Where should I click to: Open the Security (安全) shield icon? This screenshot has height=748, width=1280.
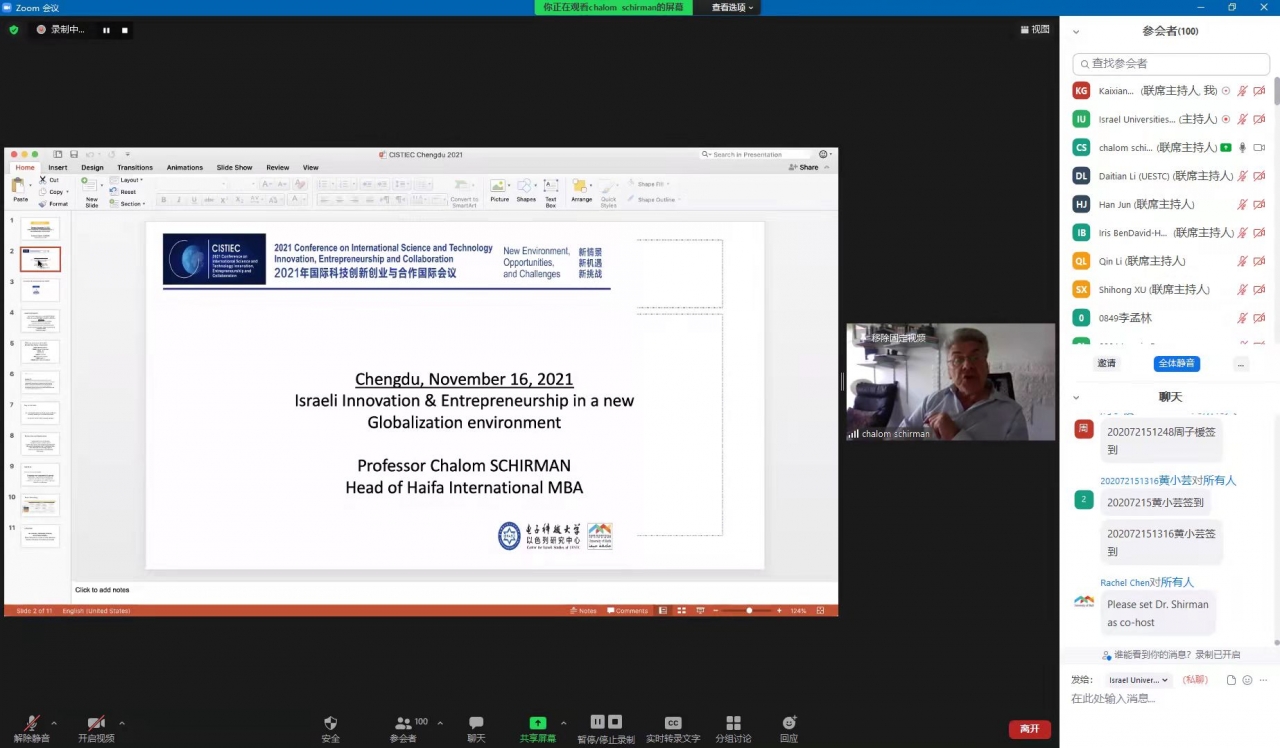pos(330,723)
